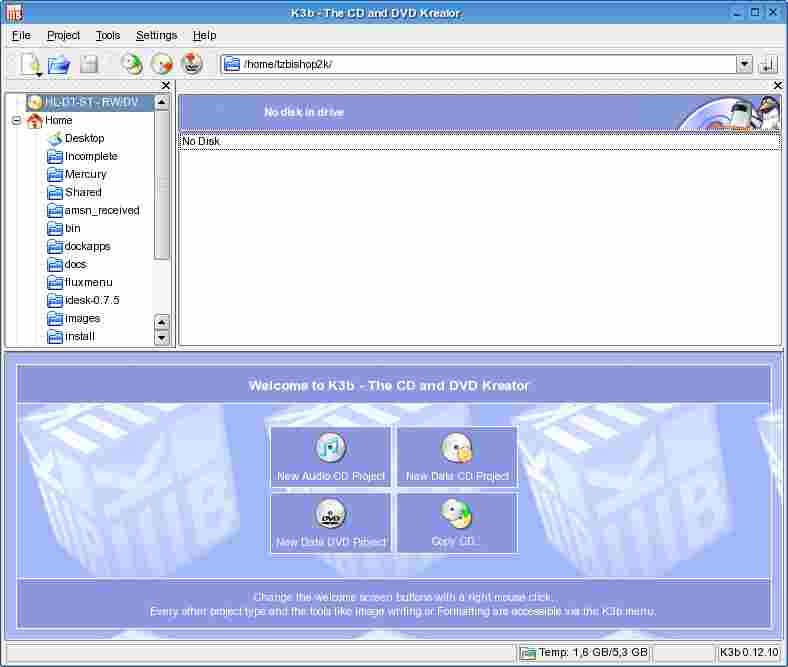Image resolution: width=788 pixels, height=667 pixels.
Task: Select the idesk-0.7.5 folder
Action: [83, 300]
